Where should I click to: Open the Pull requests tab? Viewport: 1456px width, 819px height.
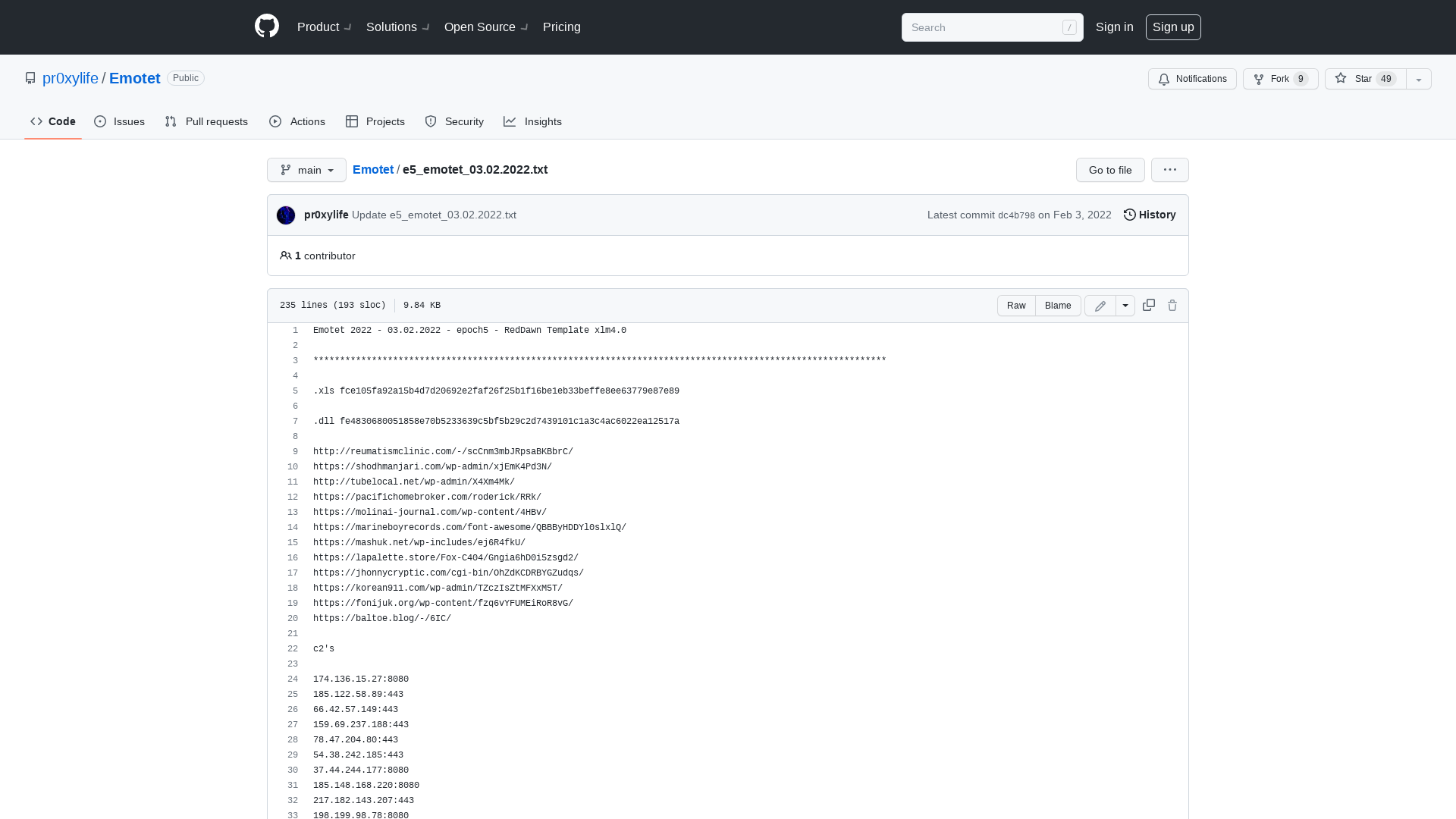click(x=206, y=121)
